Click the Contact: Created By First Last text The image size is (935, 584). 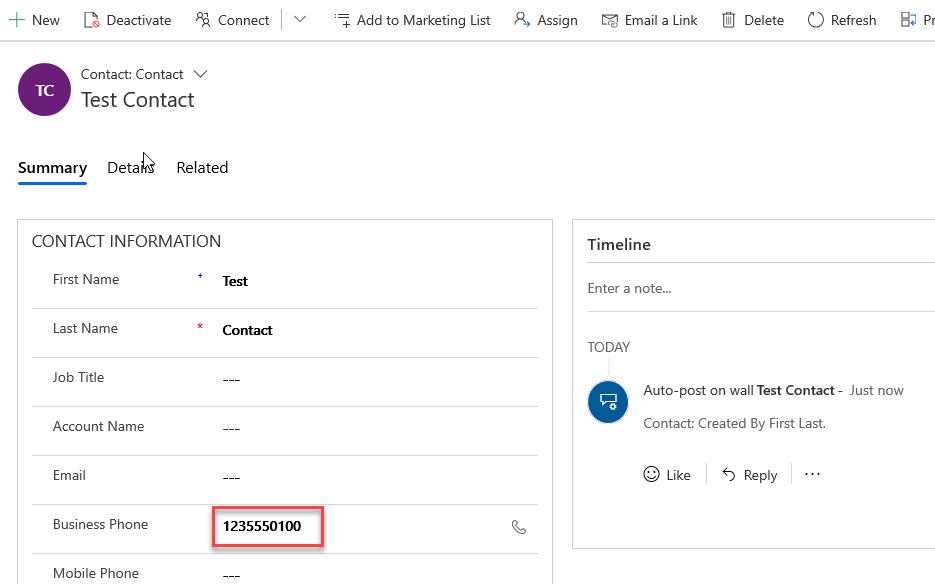[x=735, y=423]
